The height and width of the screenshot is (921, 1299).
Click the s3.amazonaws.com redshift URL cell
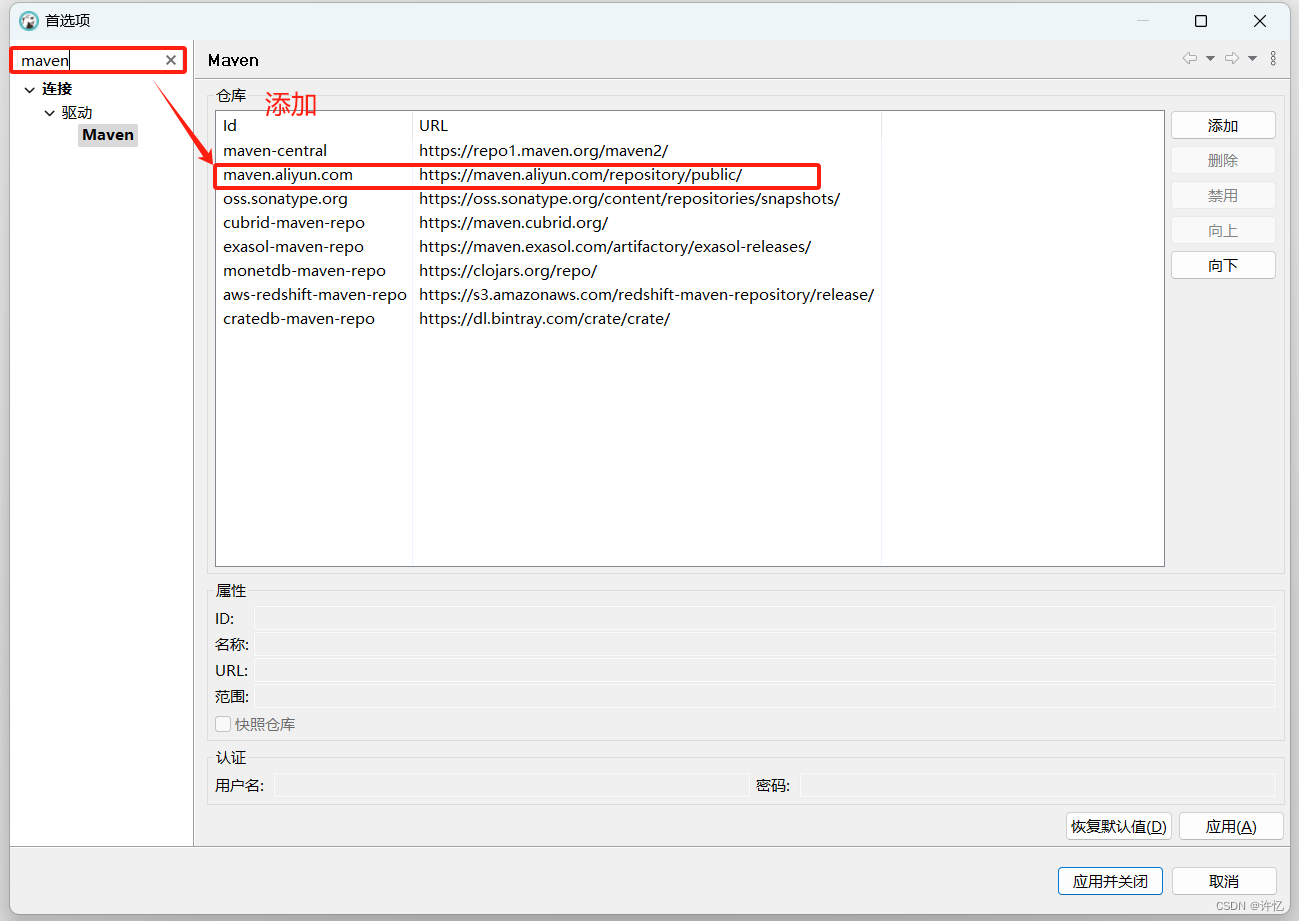(x=646, y=294)
